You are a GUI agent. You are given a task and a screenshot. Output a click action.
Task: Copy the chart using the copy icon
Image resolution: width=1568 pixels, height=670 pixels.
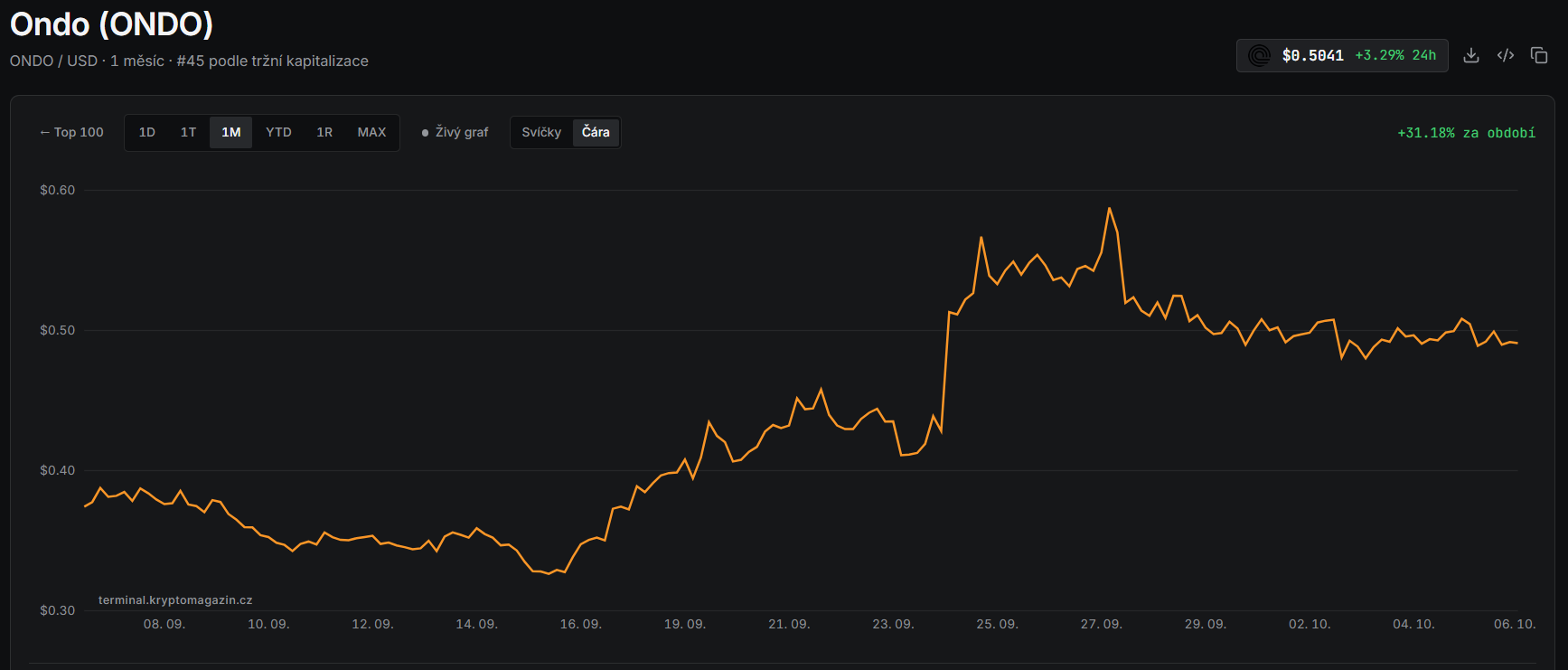[x=1539, y=55]
